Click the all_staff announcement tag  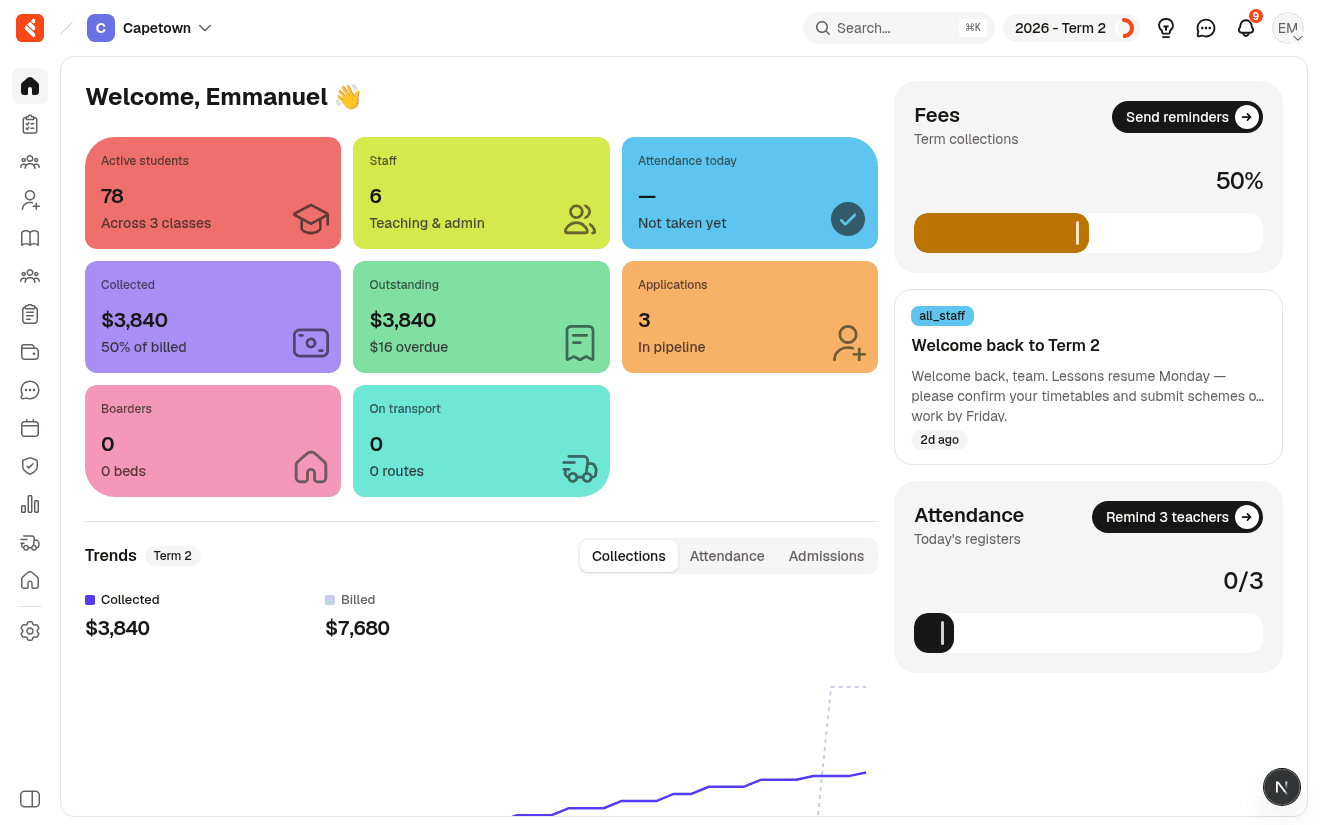tap(942, 316)
